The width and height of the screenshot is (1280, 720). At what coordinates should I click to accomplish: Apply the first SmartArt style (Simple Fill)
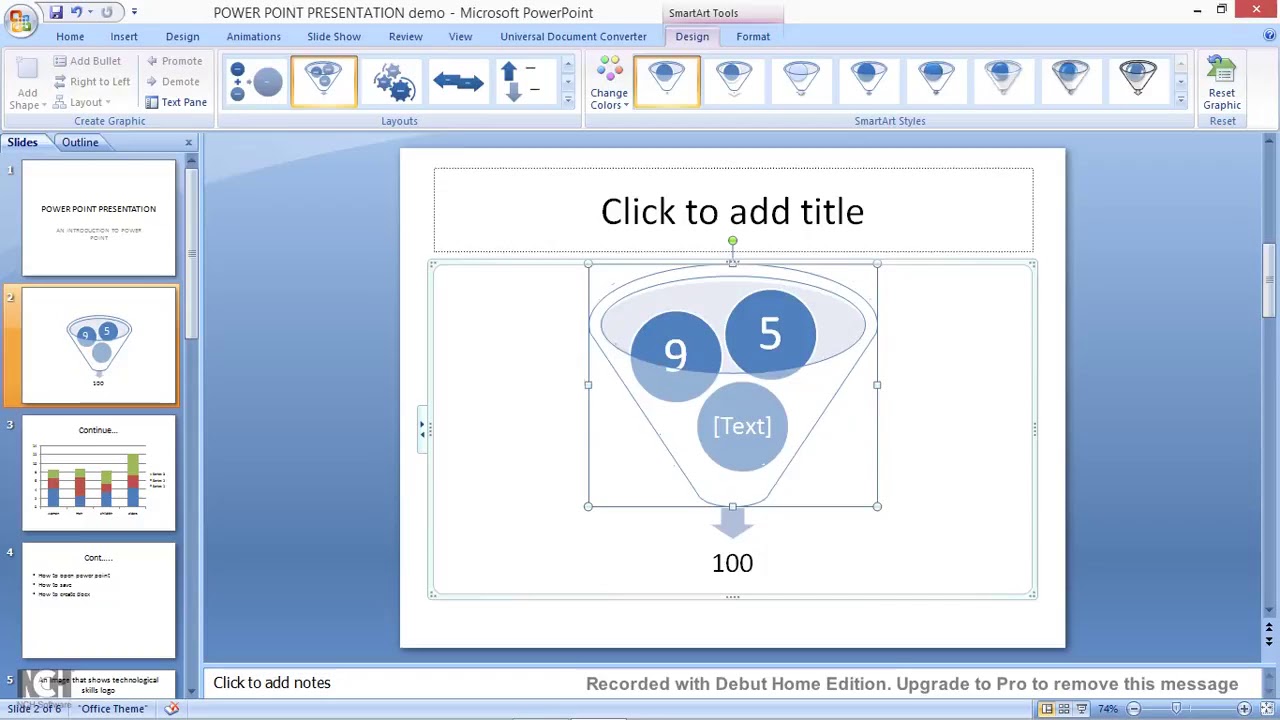coord(666,81)
